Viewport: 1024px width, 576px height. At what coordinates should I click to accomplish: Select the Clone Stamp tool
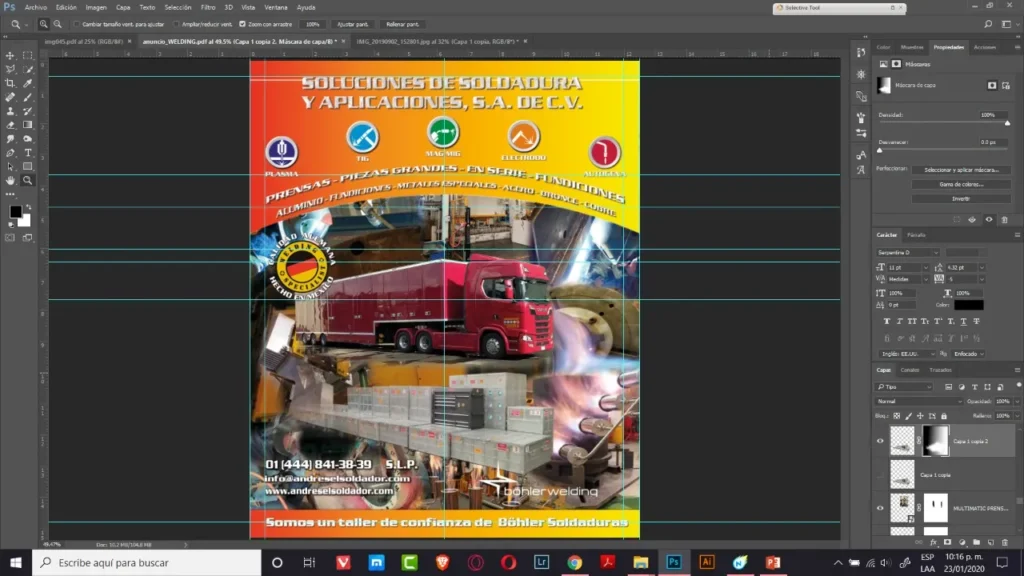(x=10, y=111)
